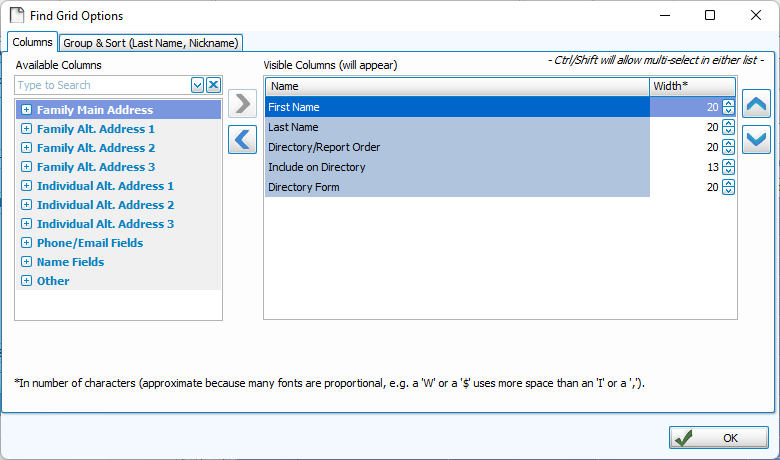Select the Columns tab
This screenshot has width=780, height=460.
point(32,42)
